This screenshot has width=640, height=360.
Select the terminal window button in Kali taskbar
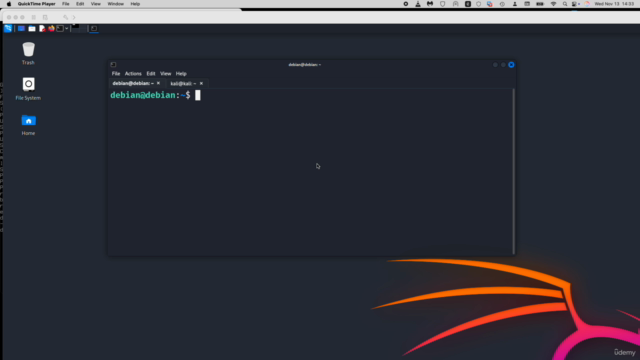[94, 29]
